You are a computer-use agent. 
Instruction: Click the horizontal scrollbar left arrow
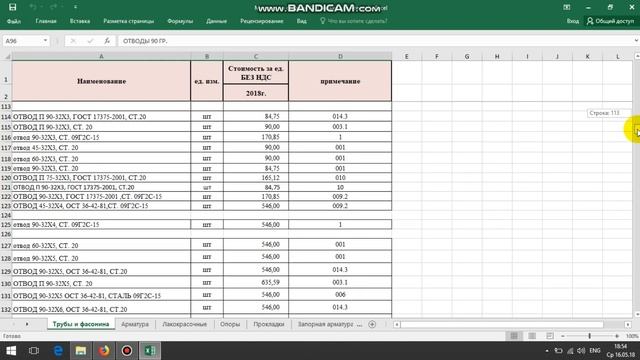pos(397,324)
